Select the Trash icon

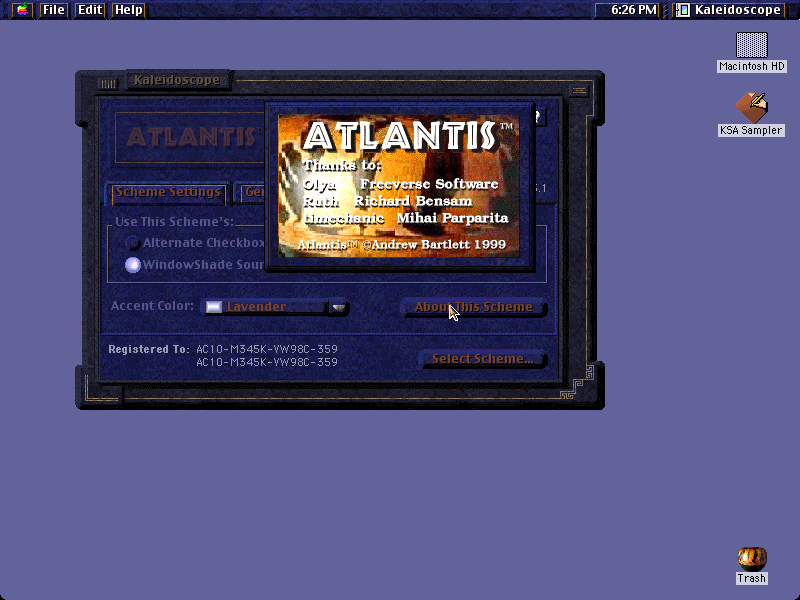[752, 565]
